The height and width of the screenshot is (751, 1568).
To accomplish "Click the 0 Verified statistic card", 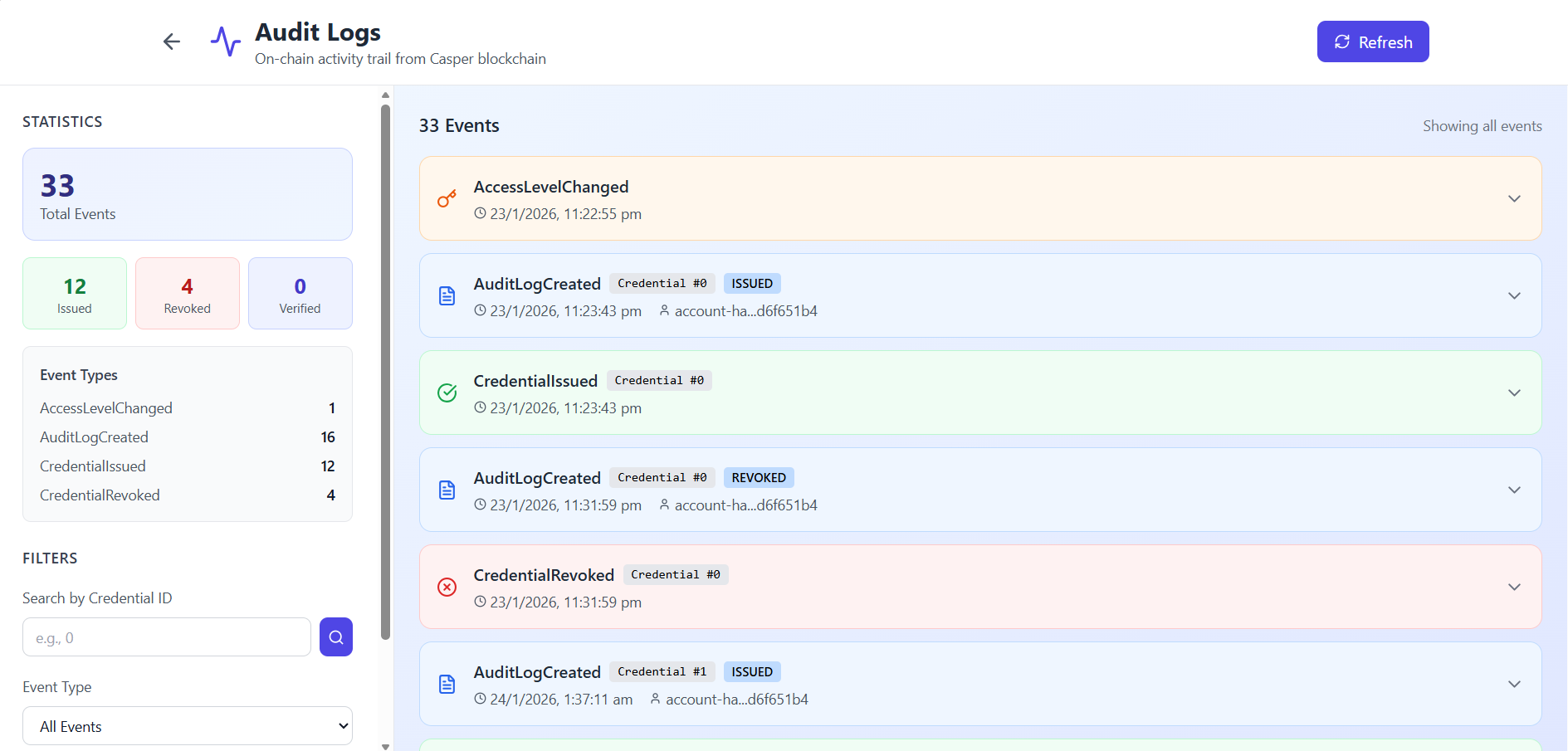I will click(x=300, y=294).
